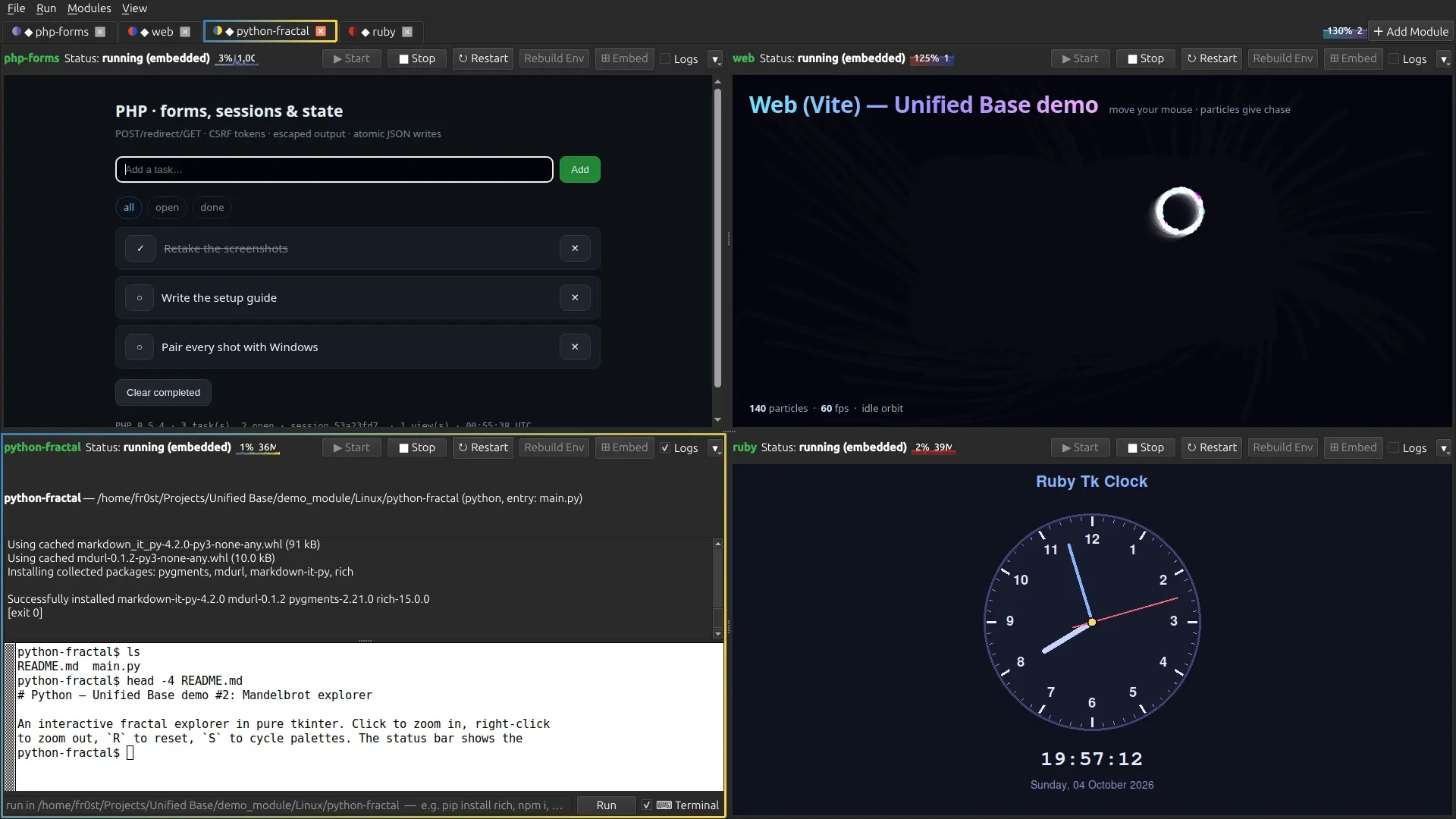Click the 'Add a task…' input field

(334, 170)
